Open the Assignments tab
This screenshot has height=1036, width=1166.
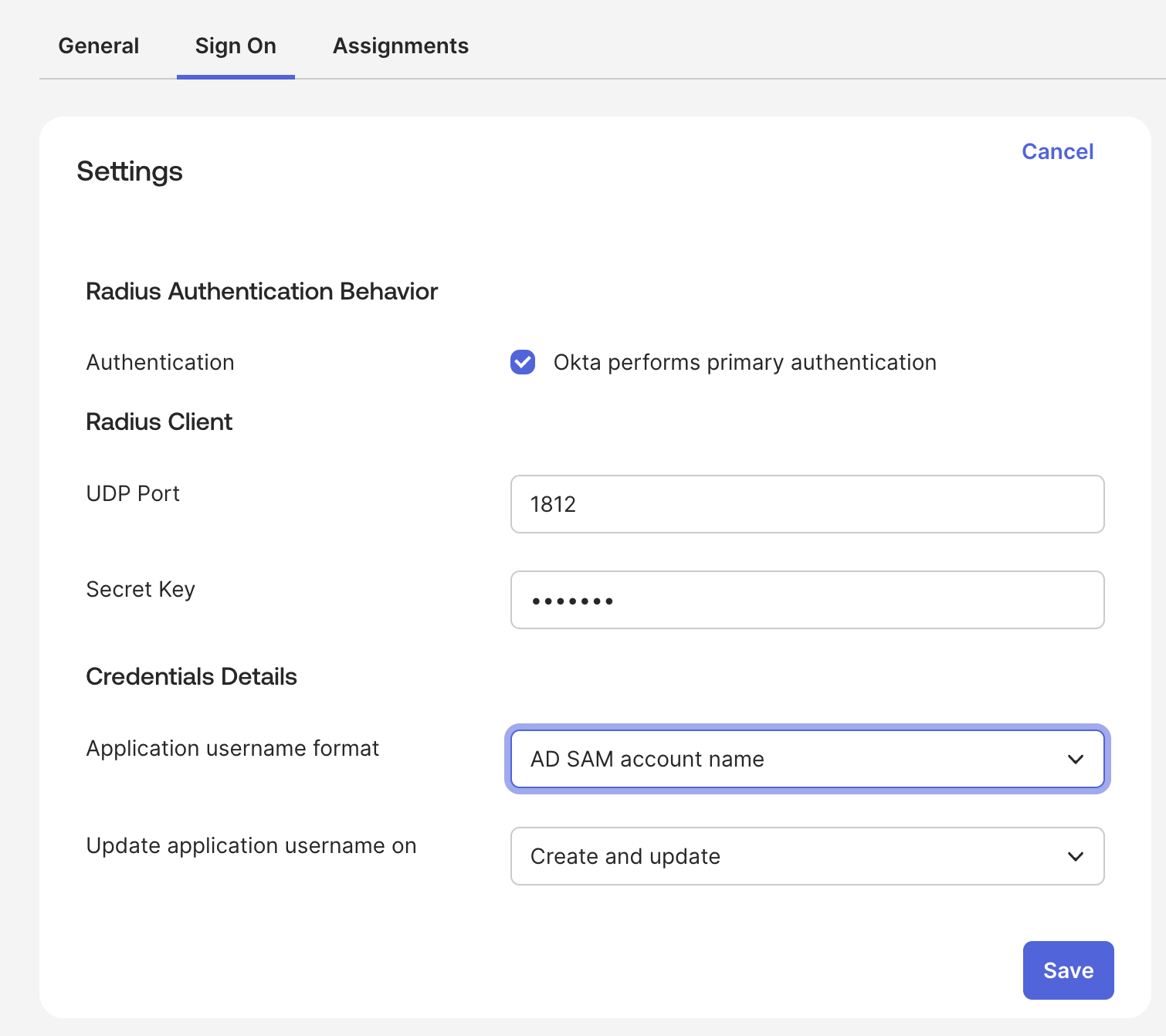click(400, 46)
